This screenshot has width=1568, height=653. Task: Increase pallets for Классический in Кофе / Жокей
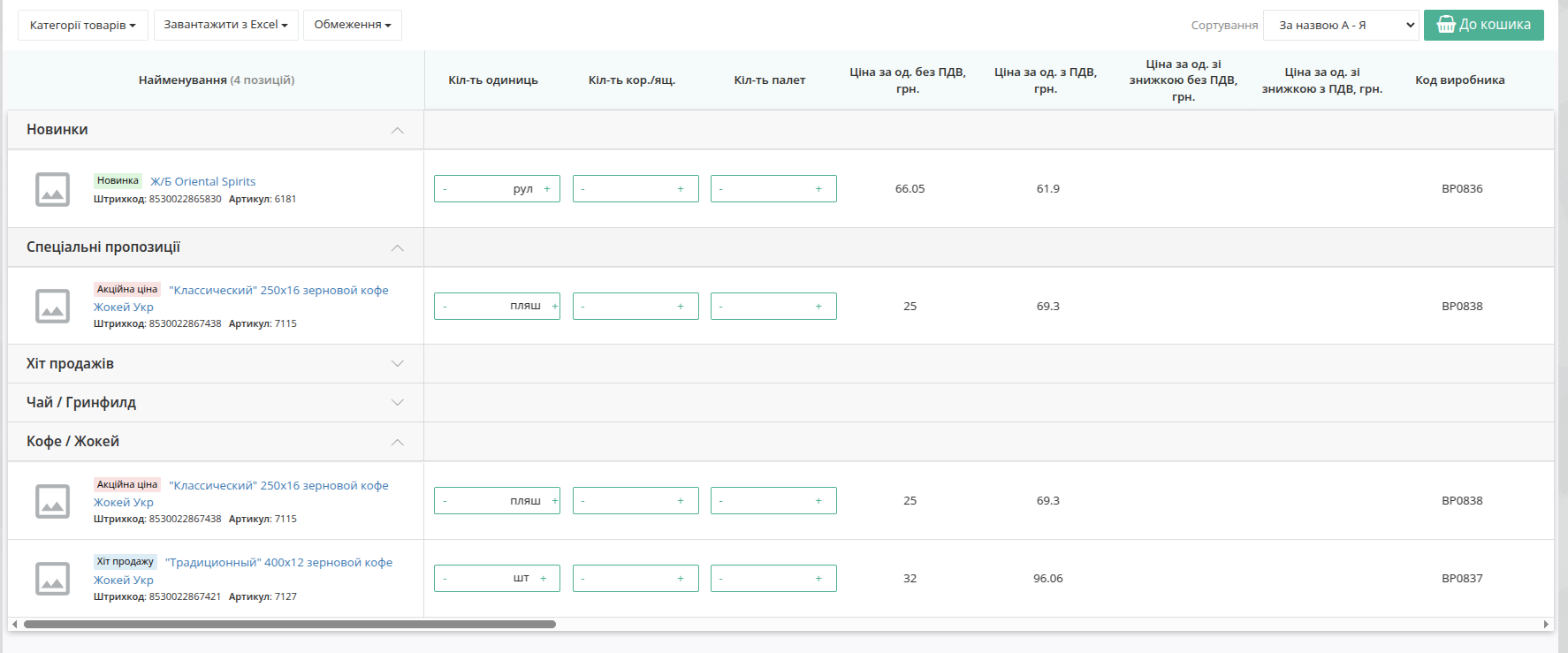coord(818,501)
